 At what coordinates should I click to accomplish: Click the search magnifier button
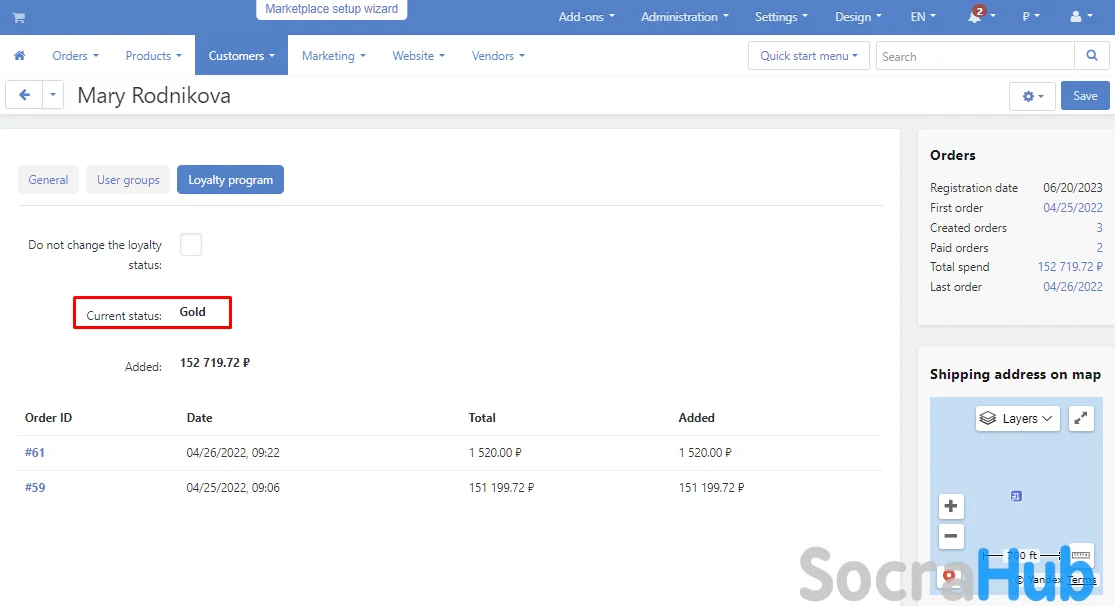tap(1091, 56)
